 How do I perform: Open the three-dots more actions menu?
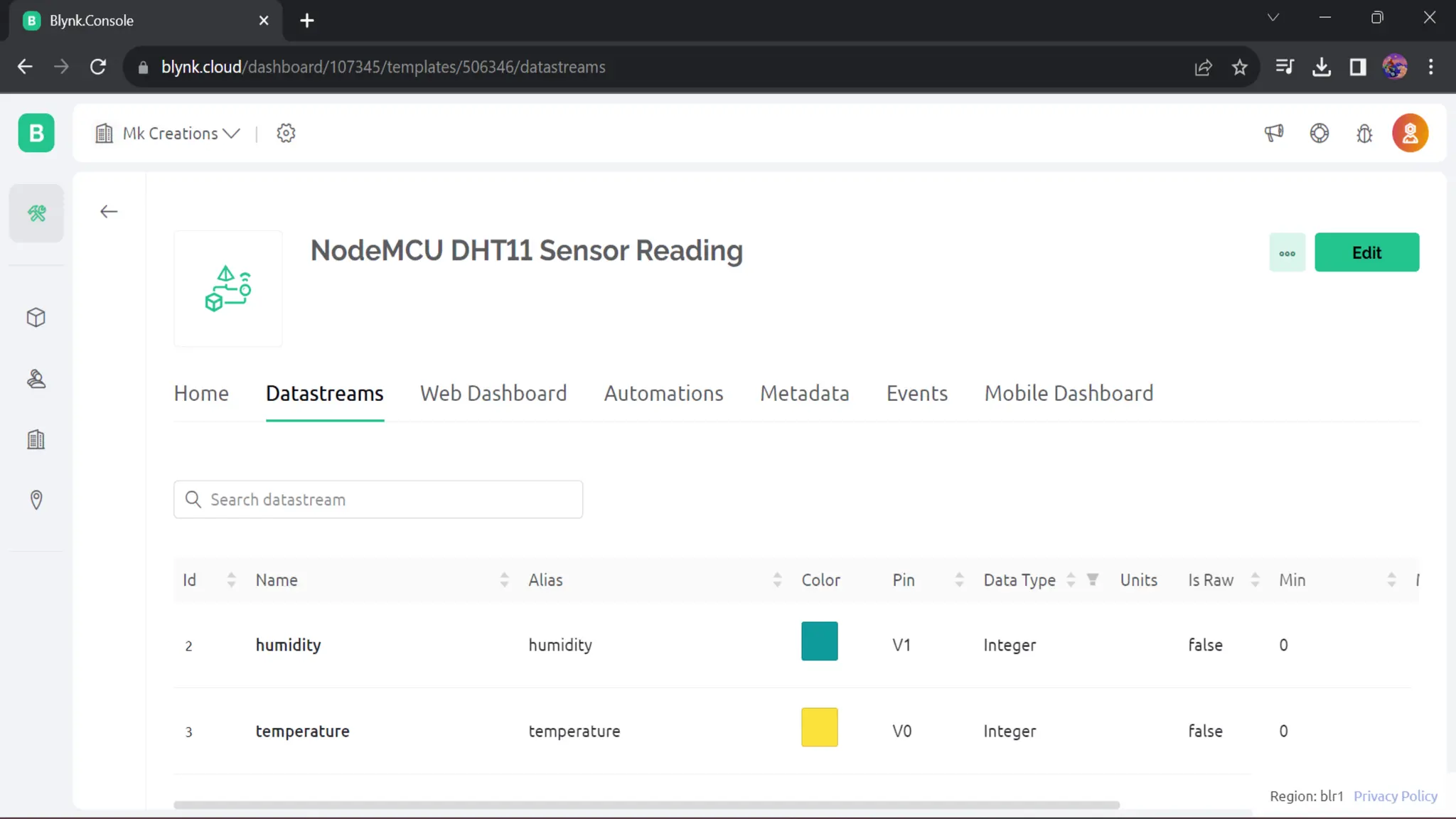click(x=1287, y=253)
